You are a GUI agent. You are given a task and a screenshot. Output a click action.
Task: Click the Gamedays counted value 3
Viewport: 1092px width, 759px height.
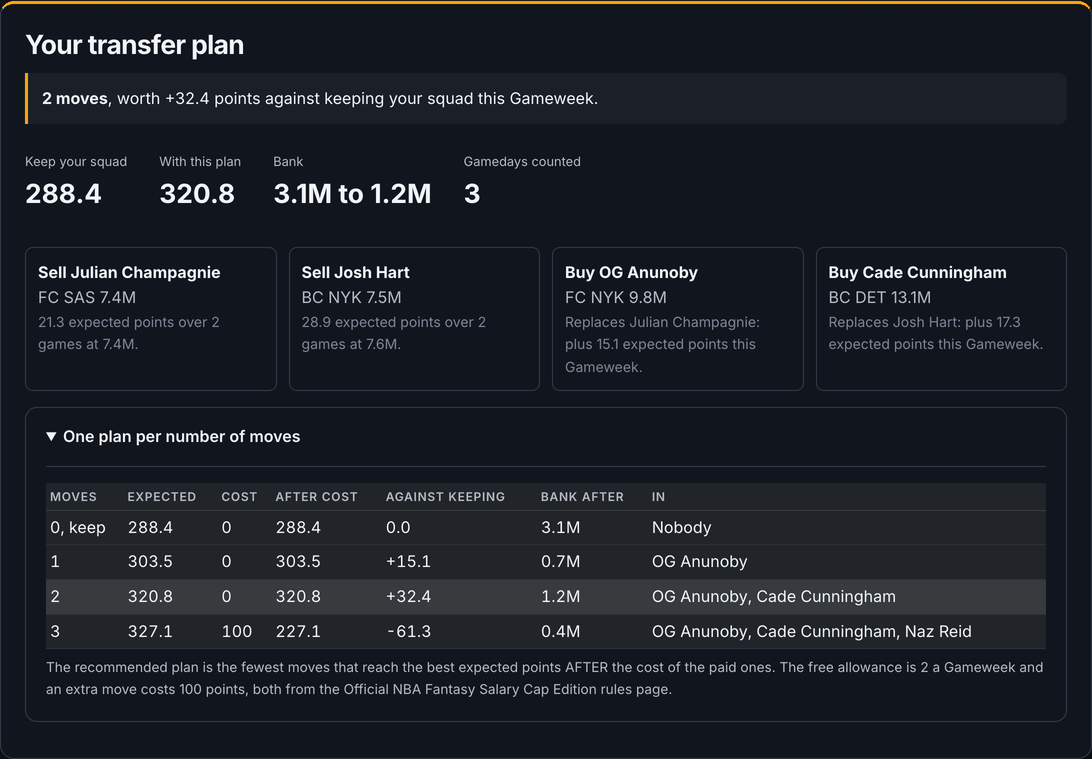click(x=472, y=194)
